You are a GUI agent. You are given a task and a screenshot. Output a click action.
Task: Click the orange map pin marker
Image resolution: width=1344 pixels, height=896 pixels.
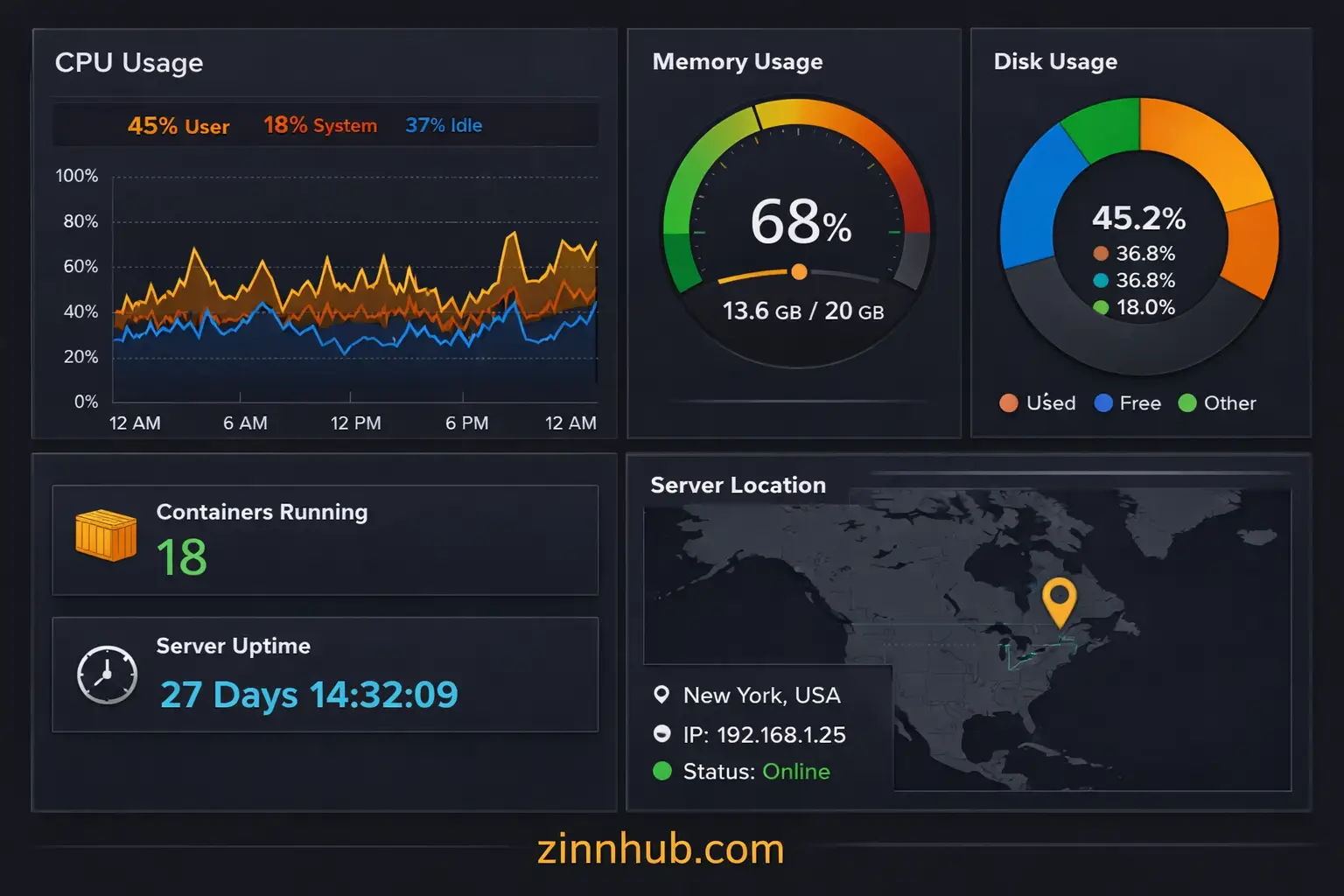(x=1060, y=600)
